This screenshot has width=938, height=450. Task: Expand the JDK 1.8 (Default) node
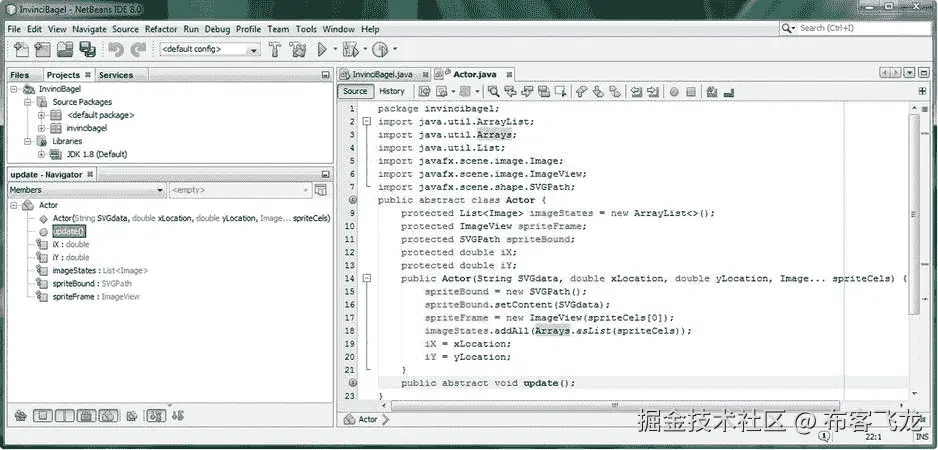[41, 154]
